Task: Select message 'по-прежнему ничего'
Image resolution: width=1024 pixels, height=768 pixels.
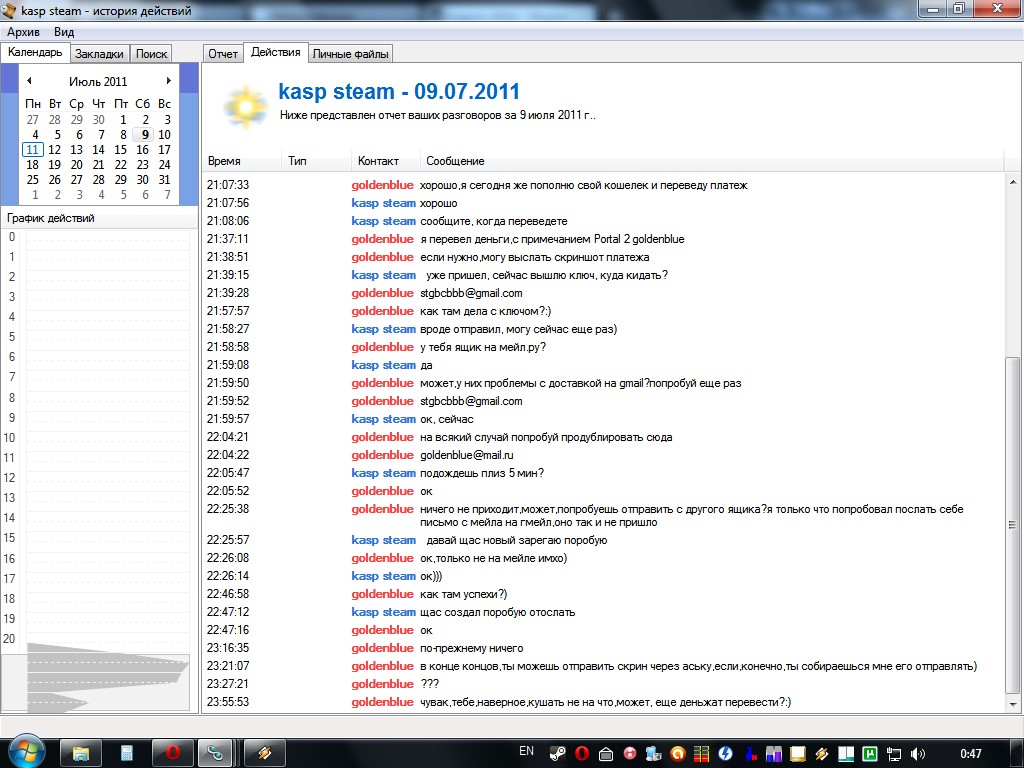Action: pyautogui.click(x=472, y=648)
